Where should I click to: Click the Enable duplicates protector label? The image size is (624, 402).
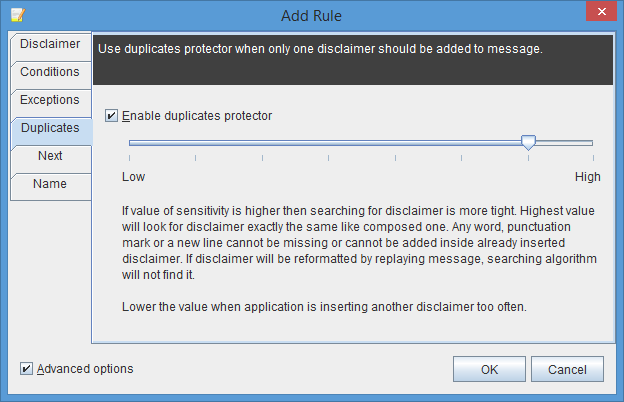197,116
